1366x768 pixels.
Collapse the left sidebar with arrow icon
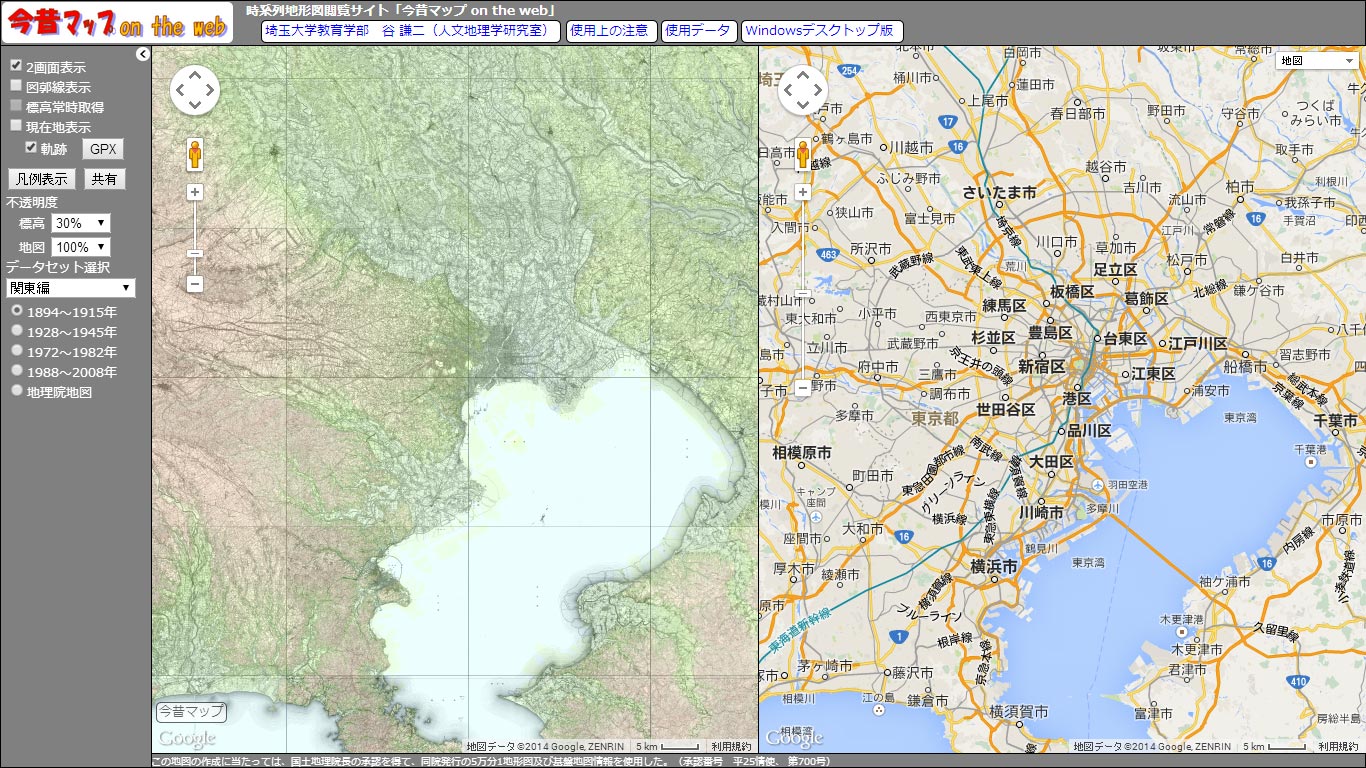pyautogui.click(x=143, y=54)
